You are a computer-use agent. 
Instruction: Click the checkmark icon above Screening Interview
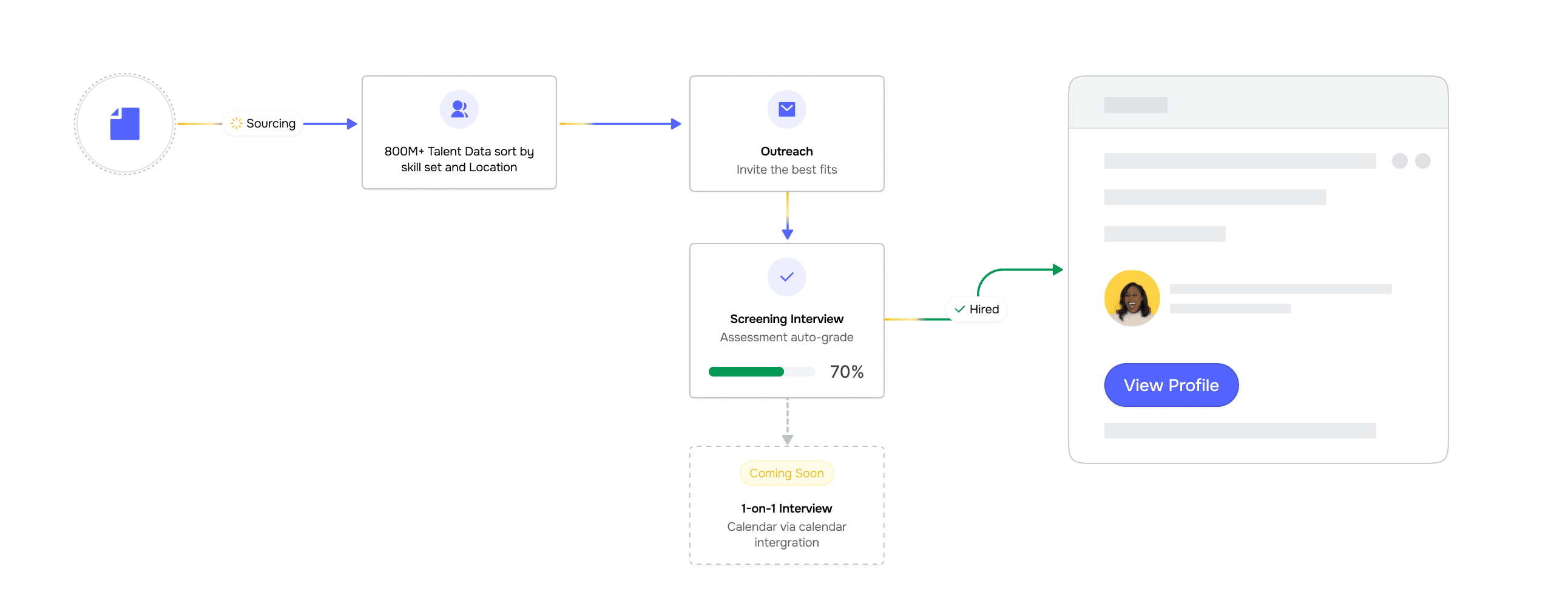(x=786, y=277)
